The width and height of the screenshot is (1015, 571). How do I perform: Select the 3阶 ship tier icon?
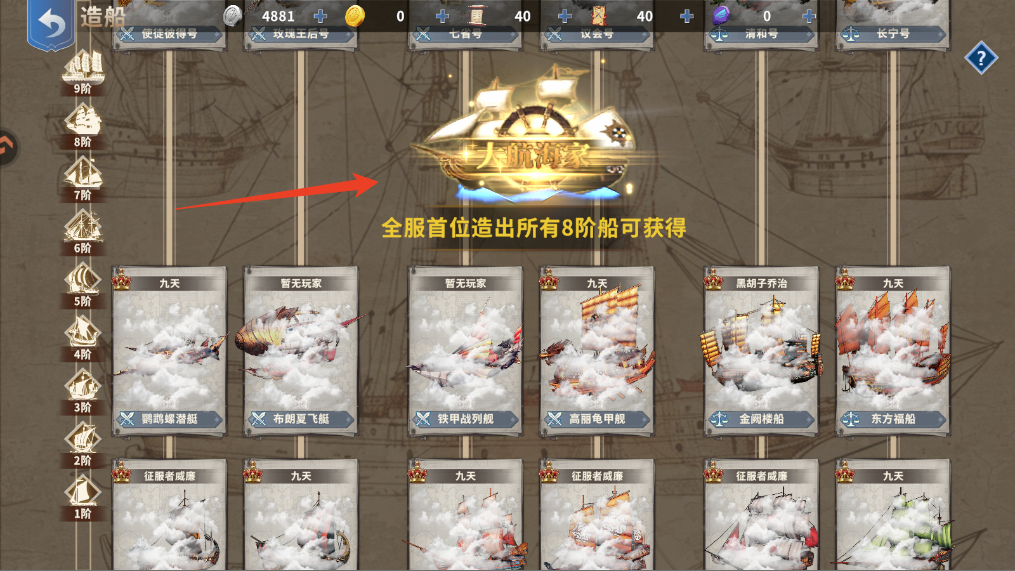83,391
